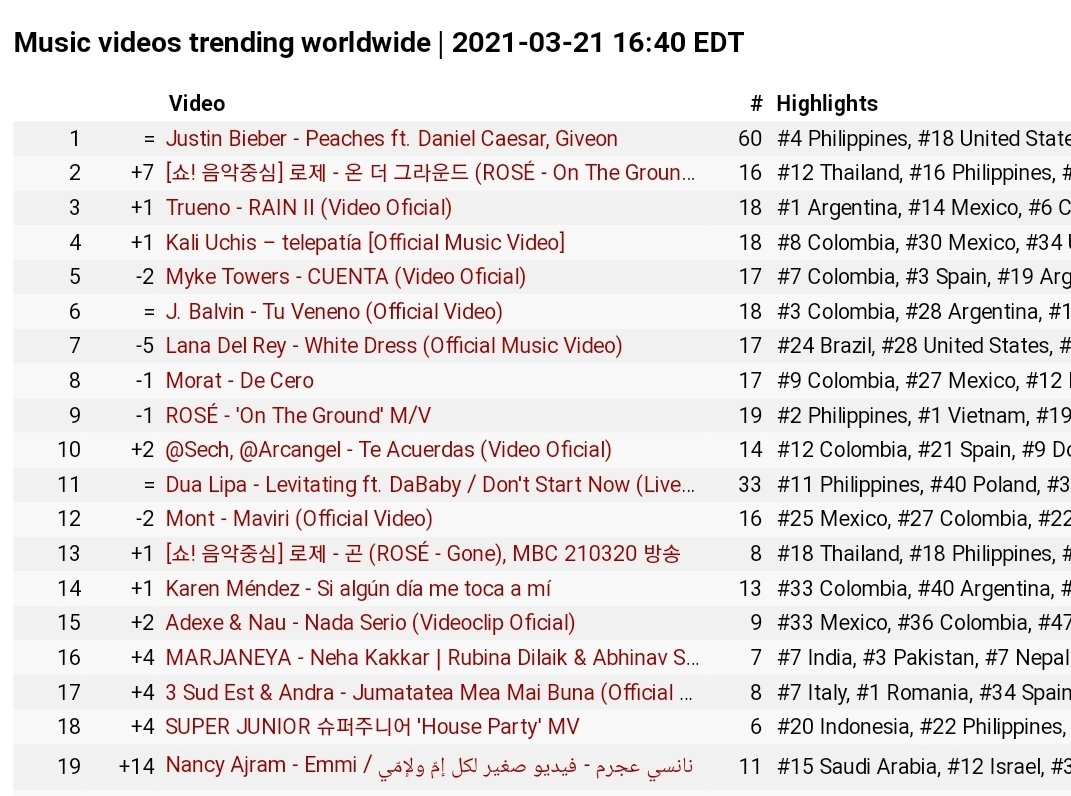Viewport: 1071px width, 796px height.
Task: Open the ROSÉ On The Ground 음악중심 link
Action: pos(430,173)
